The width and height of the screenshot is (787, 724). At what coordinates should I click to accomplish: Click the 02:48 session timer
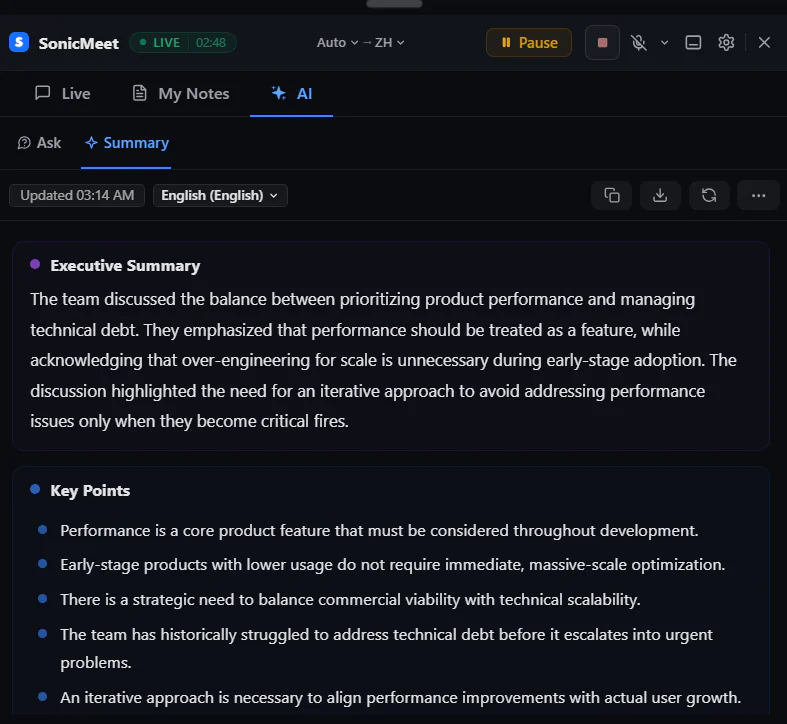click(x=211, y=43)
